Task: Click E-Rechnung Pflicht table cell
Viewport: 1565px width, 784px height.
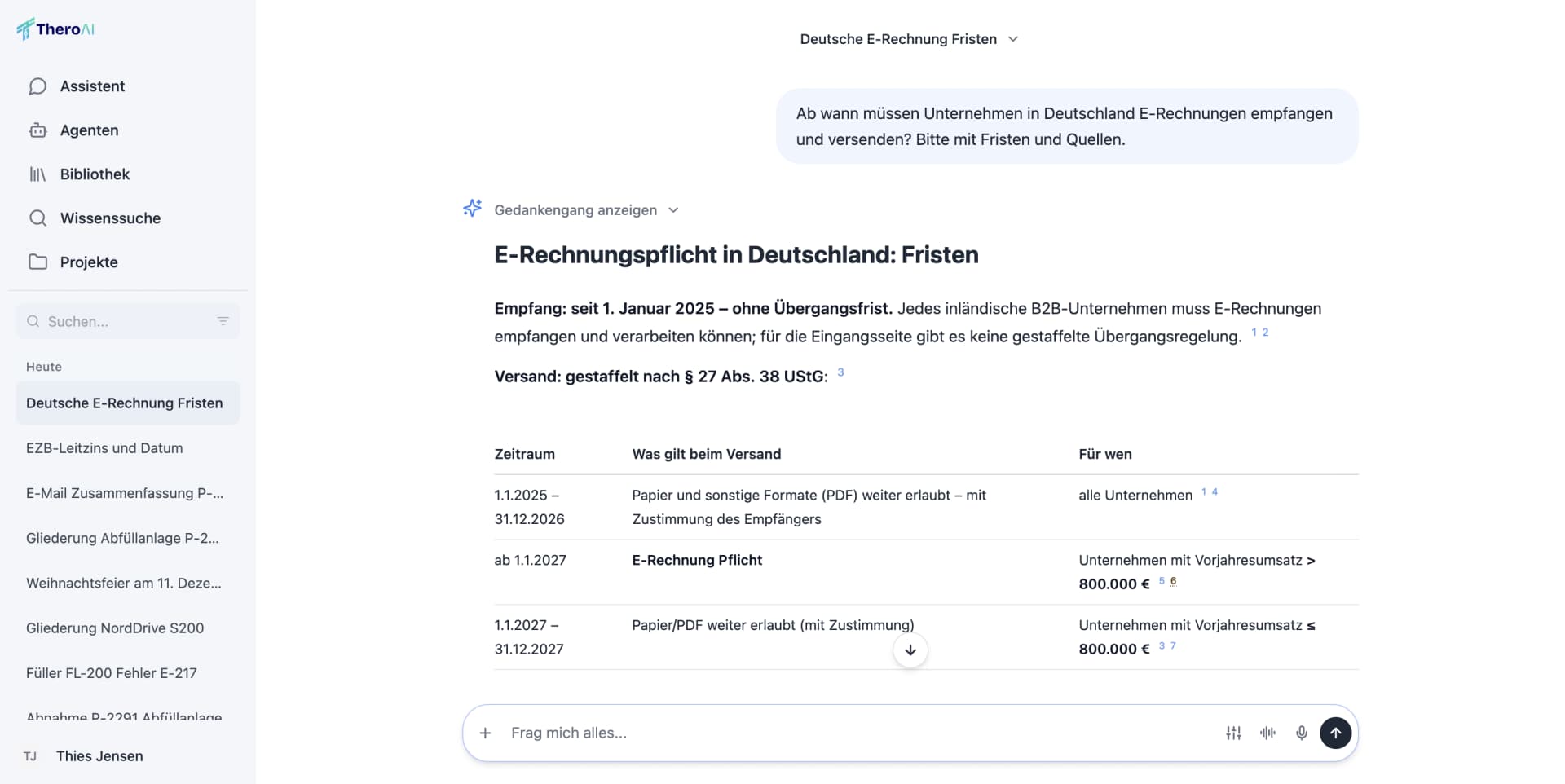Action: [x=697, y=560]
